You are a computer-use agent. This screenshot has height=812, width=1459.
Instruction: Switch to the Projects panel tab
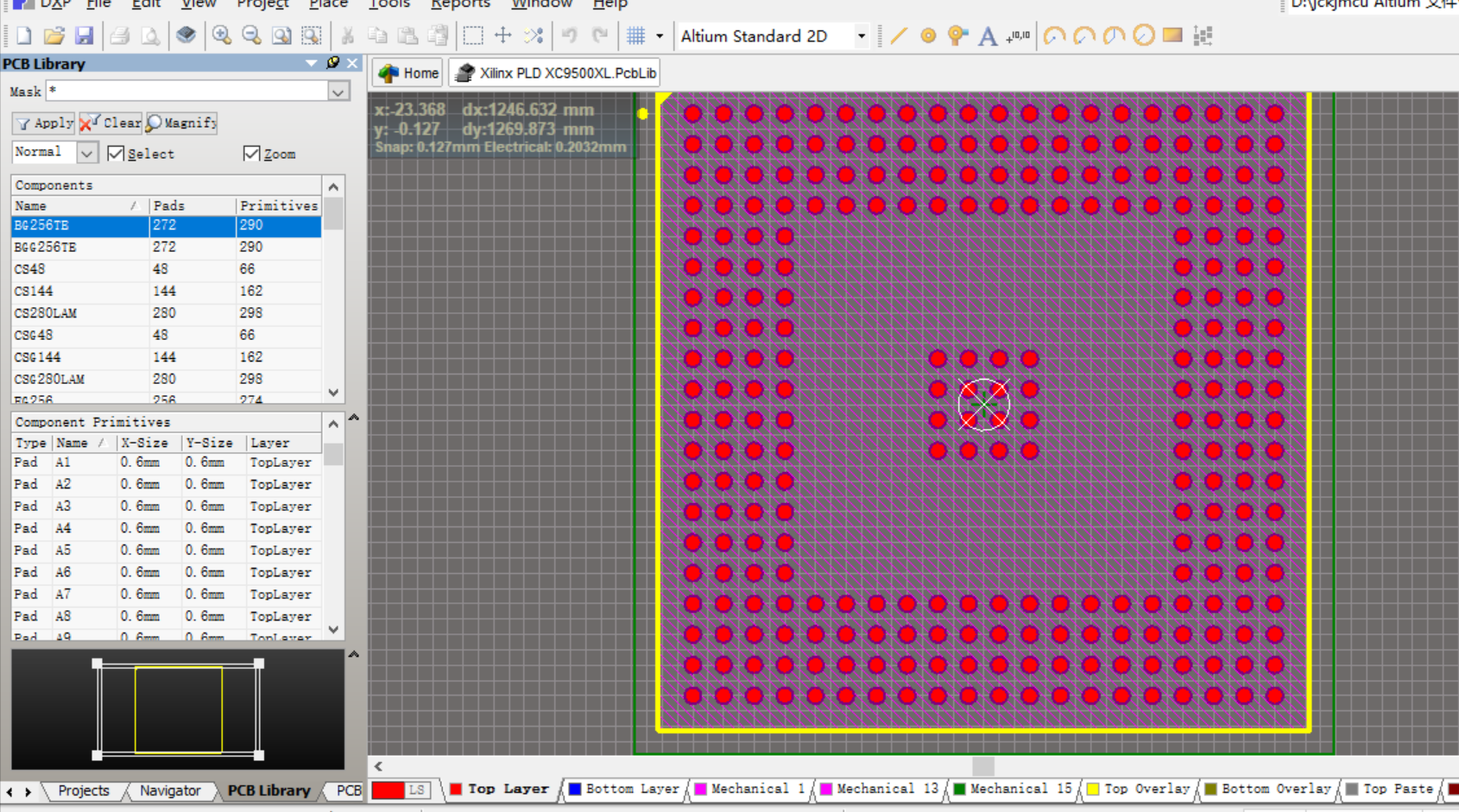[x=83, y=790]
